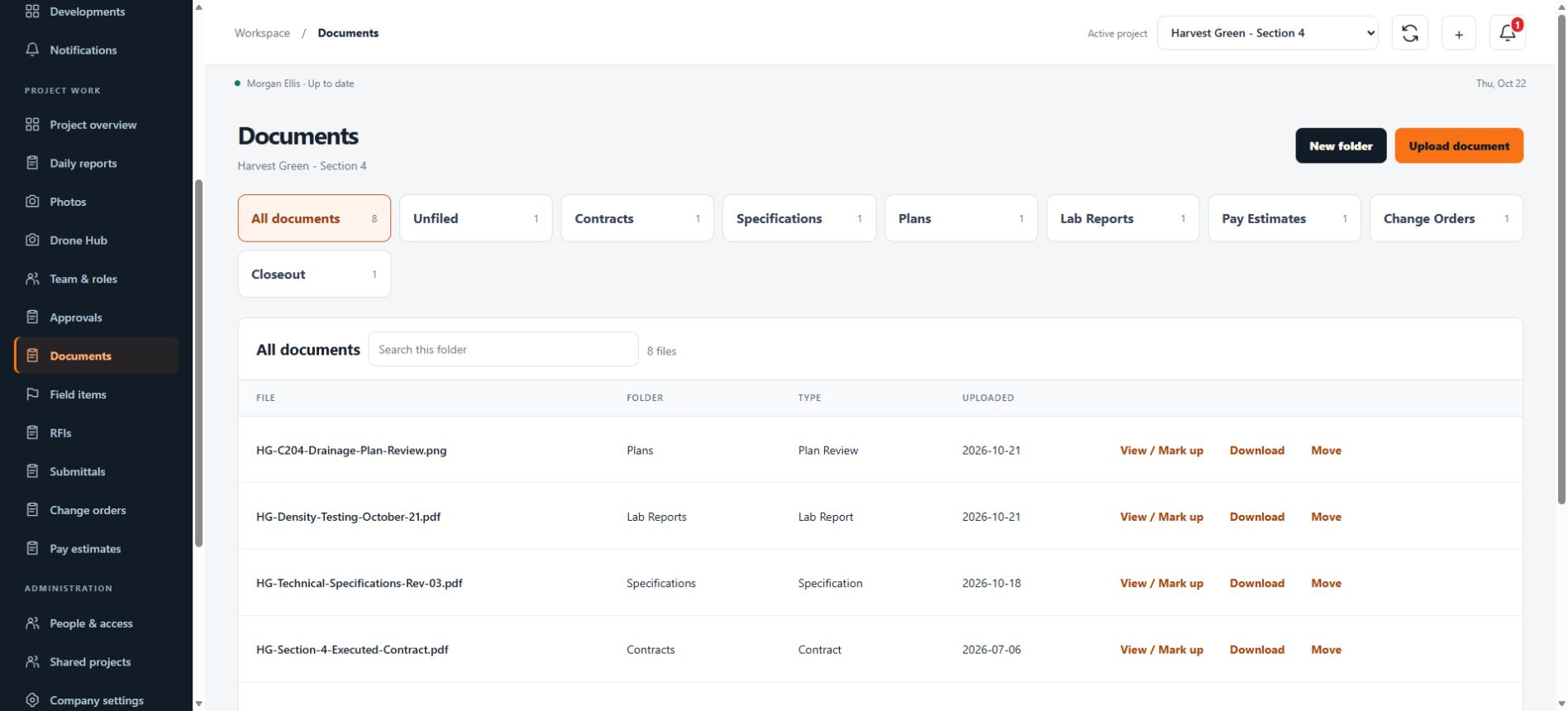Click the Developments grid icon in sidebar

(x=32, y=12)
